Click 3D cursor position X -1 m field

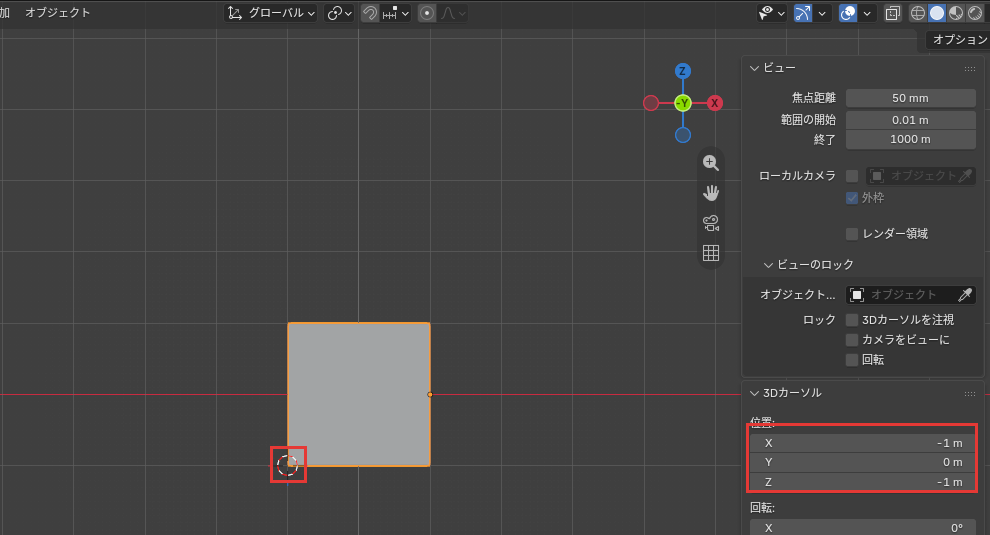click(x=862, y=443)
